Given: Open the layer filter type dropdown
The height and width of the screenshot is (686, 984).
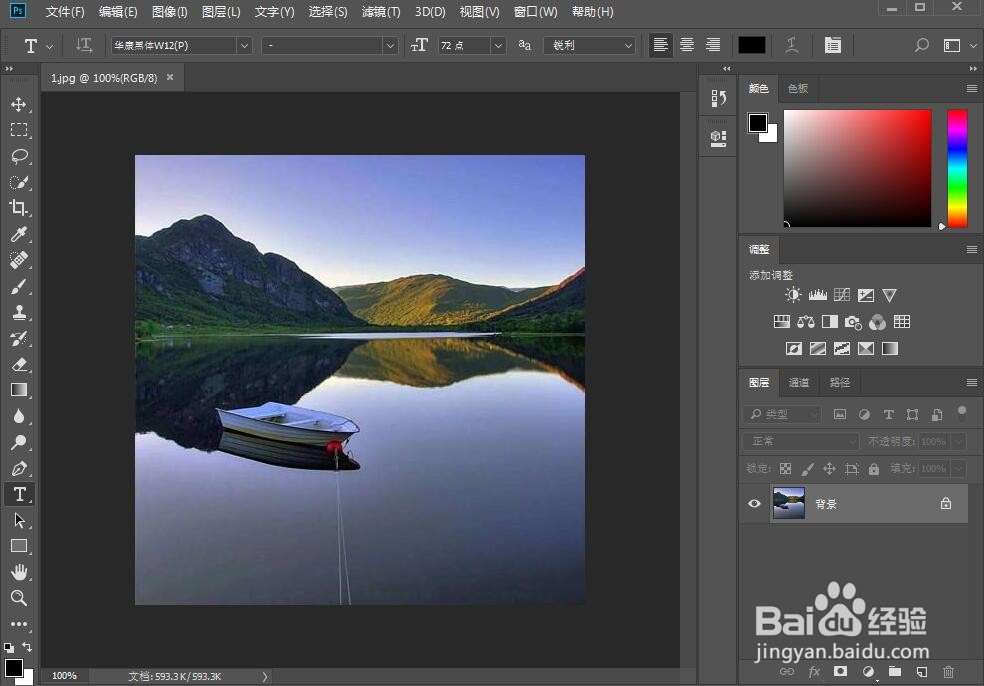Looking at the screenshot, I should point(782,414).
